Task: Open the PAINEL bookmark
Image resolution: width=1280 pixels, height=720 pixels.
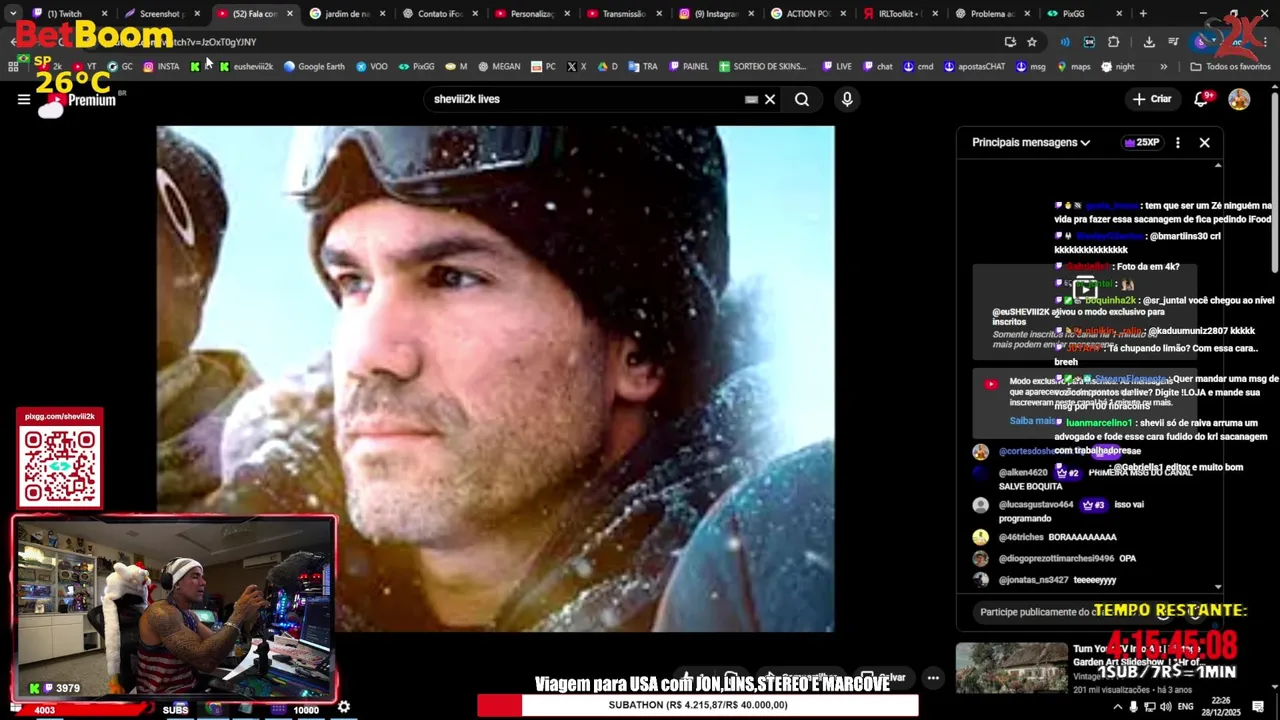Action: (688, 67)
